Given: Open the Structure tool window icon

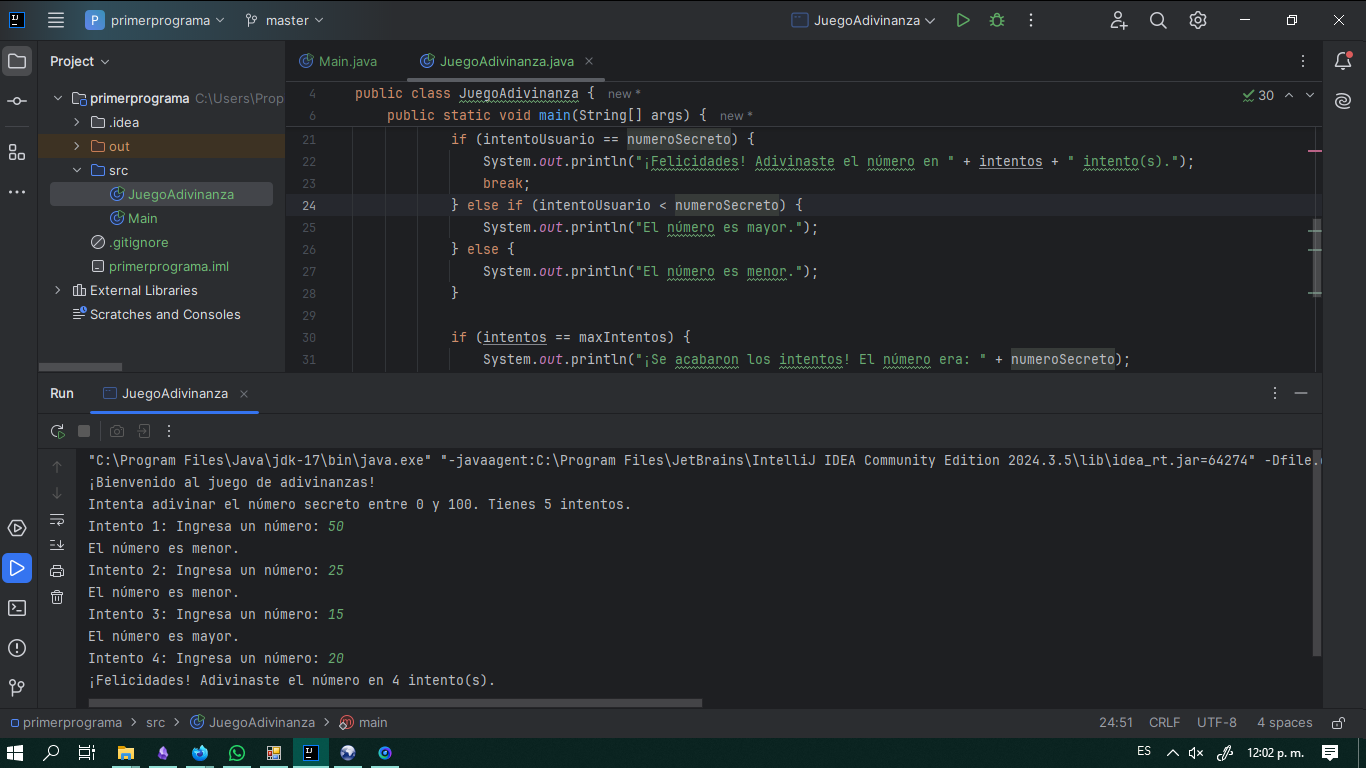Looking at the screenshot, I should [17, 152].
